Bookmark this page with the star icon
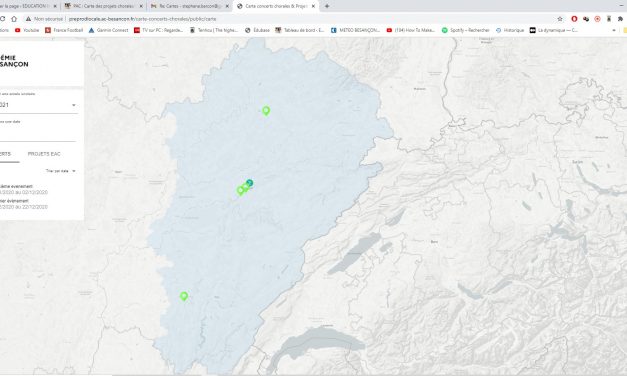Viewport: 627px width, 376px height. [x=560, y=19]
